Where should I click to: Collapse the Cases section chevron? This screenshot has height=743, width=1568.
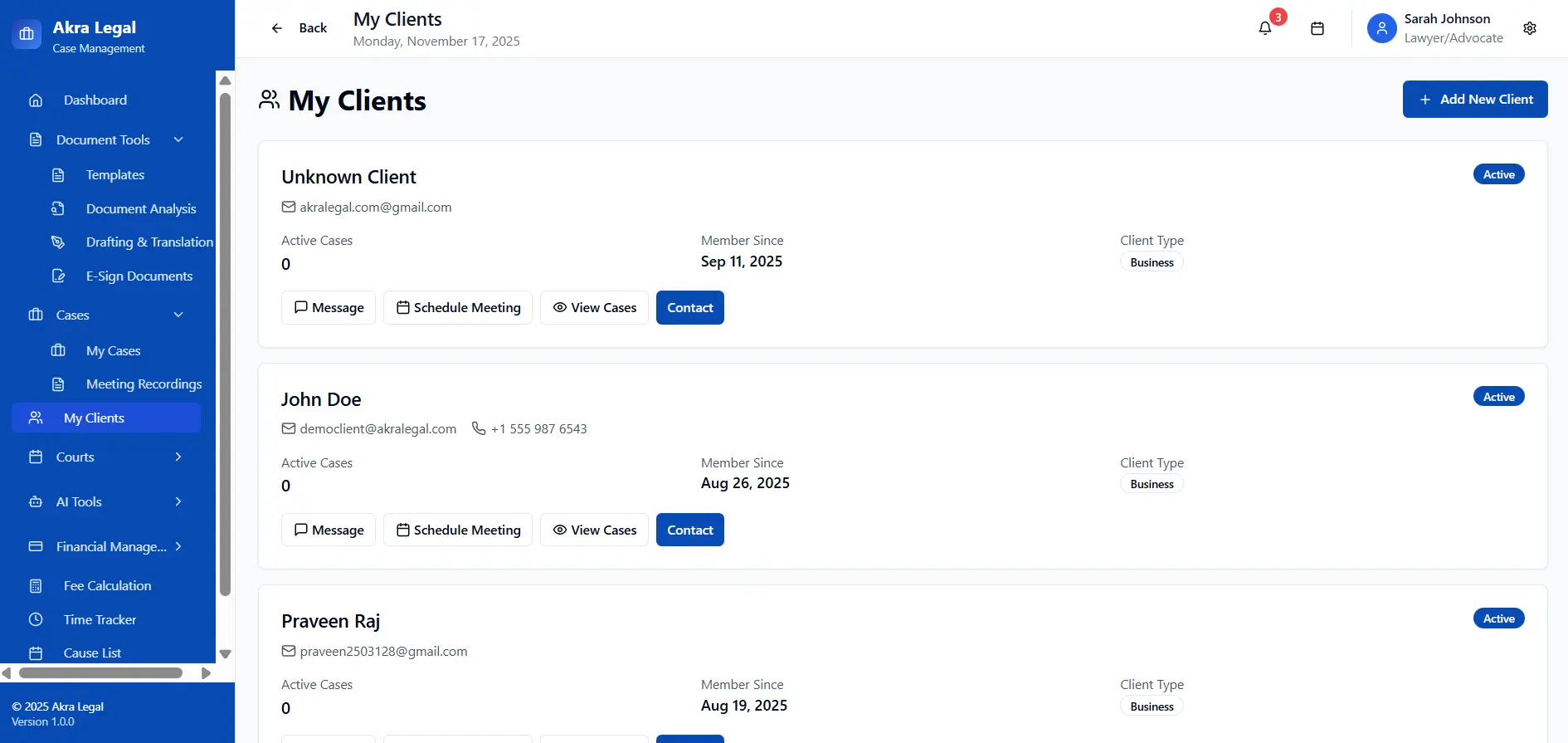178,315
